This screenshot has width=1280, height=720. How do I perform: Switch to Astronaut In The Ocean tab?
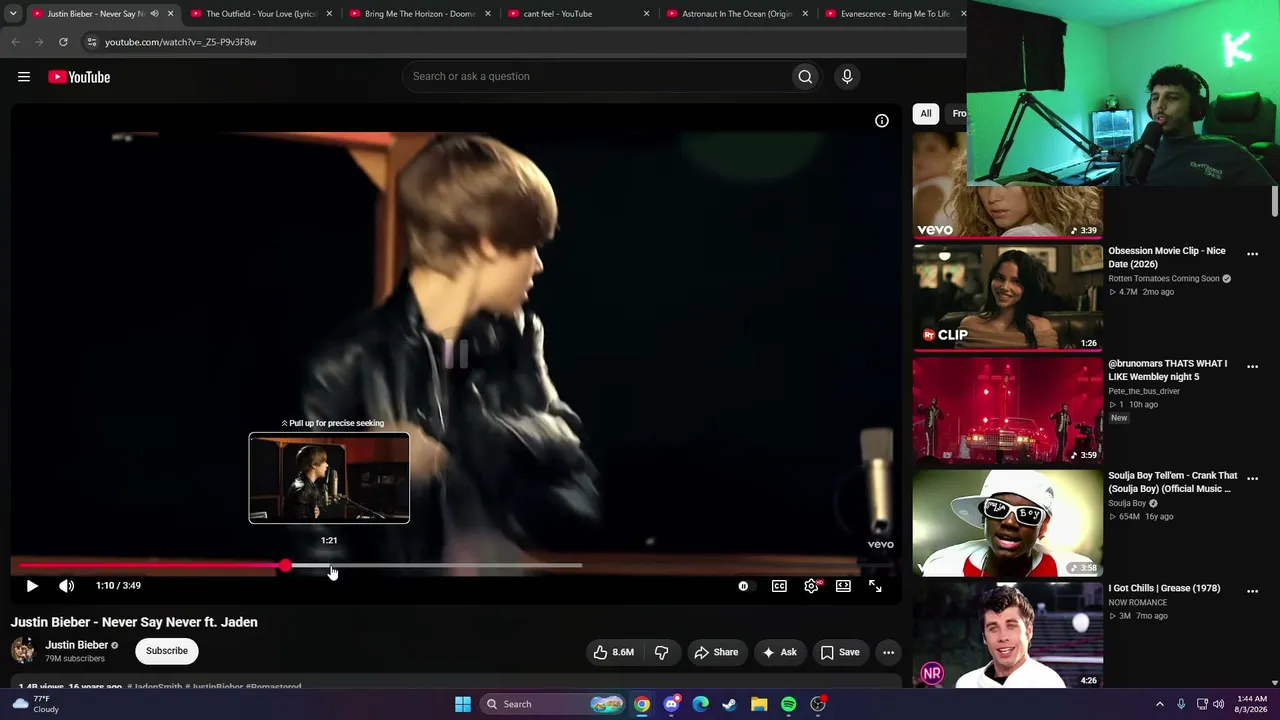coord(737,14)
